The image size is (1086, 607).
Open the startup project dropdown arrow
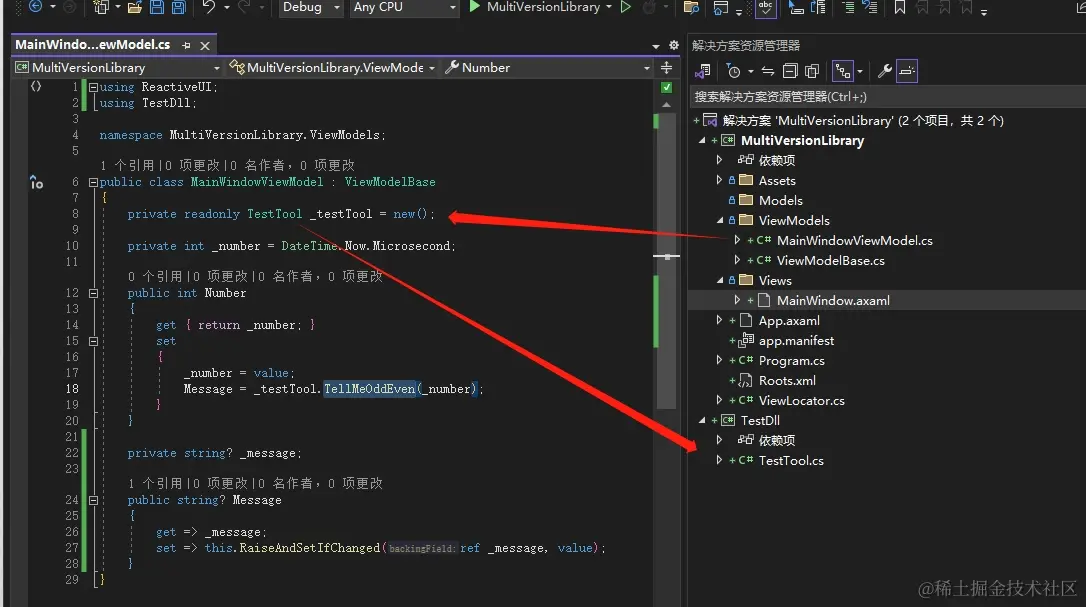609,7
